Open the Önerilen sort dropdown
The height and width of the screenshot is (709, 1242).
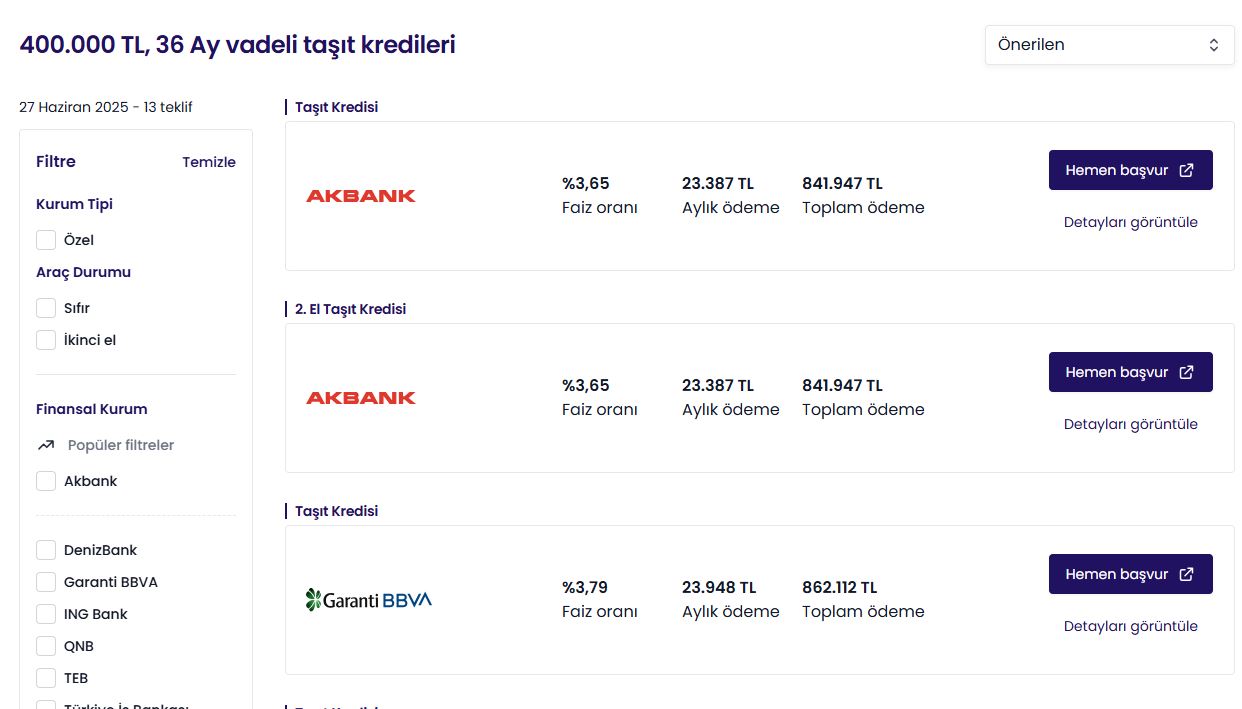tap(1110, 45)
